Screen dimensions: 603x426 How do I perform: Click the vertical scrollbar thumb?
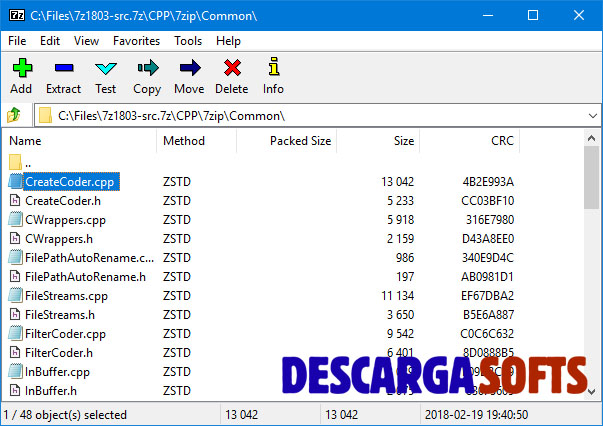(x=591, y=177)
